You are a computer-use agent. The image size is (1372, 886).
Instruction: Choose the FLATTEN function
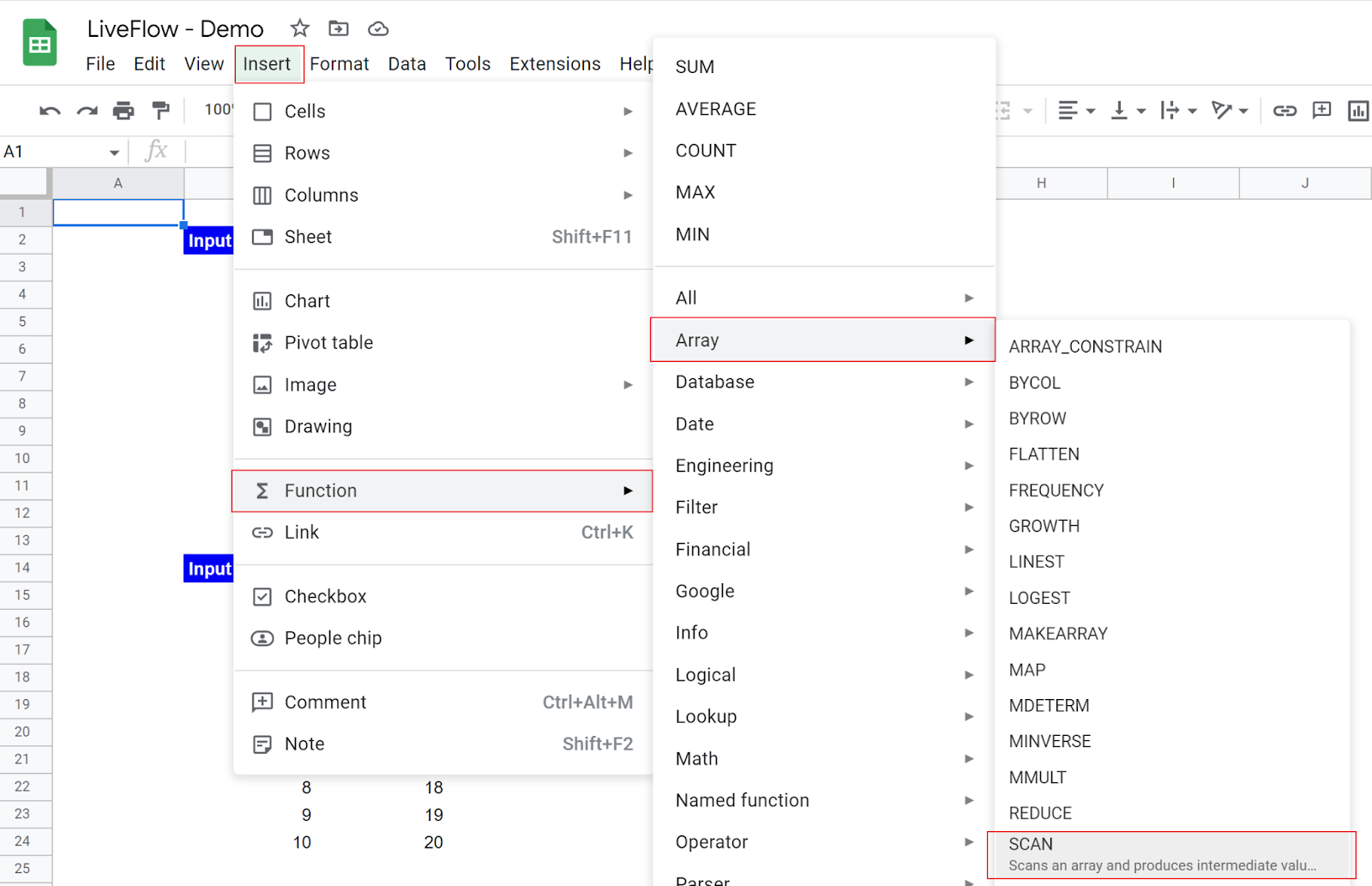[1172, 455]
